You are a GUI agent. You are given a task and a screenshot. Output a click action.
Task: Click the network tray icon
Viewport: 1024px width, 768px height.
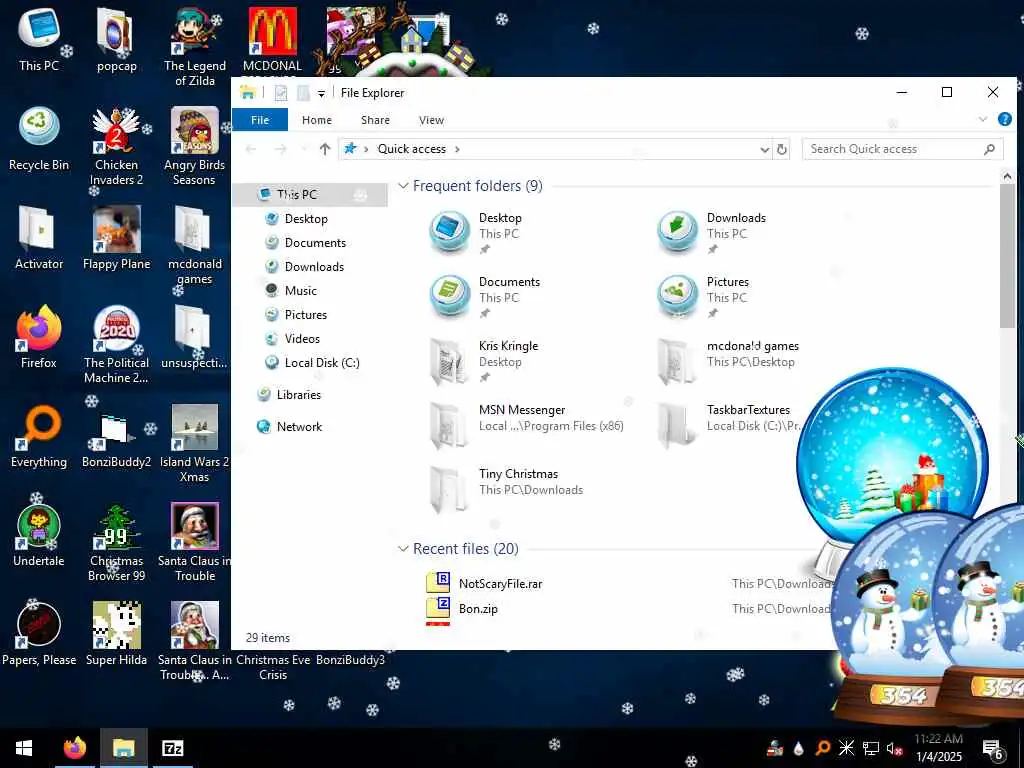pos(871,748)
